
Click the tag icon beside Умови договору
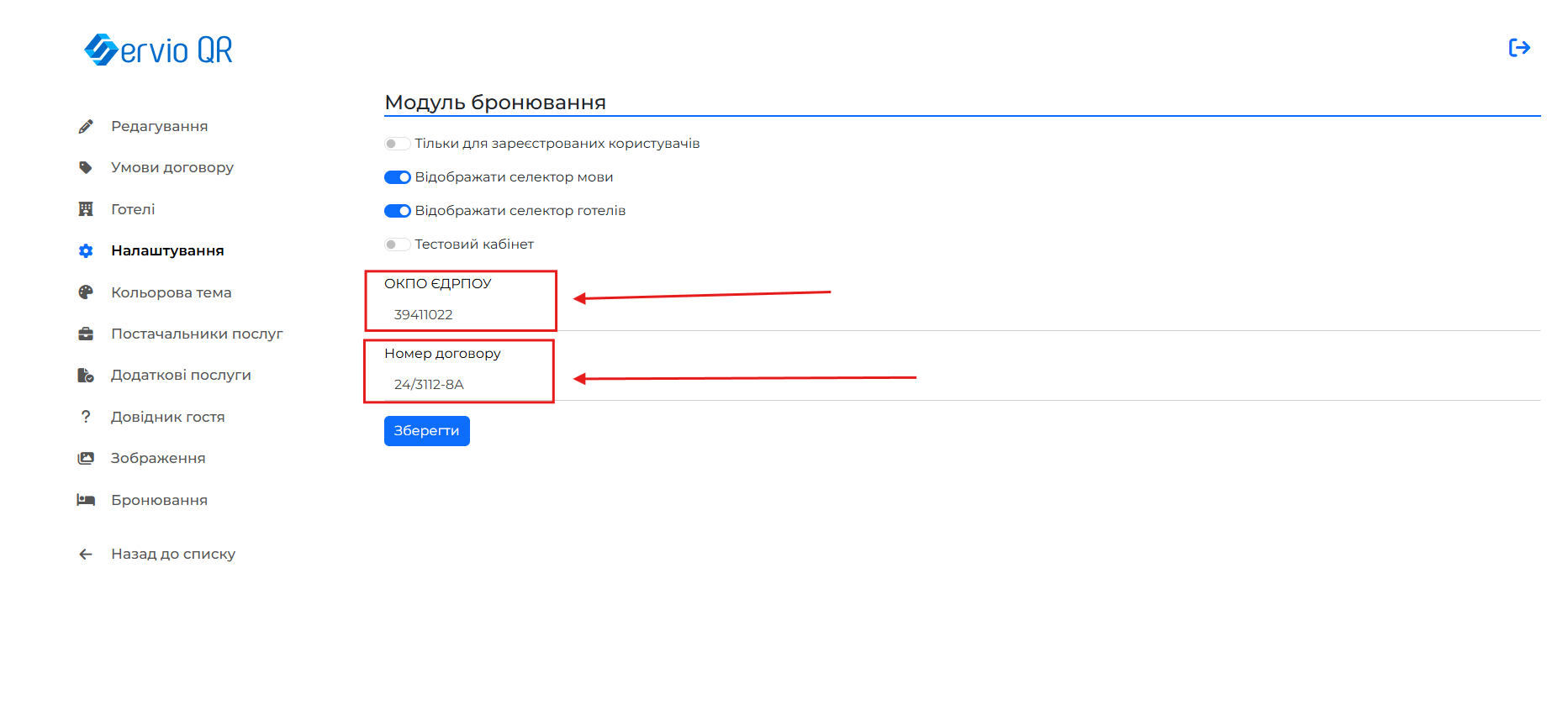click(86, 167)
